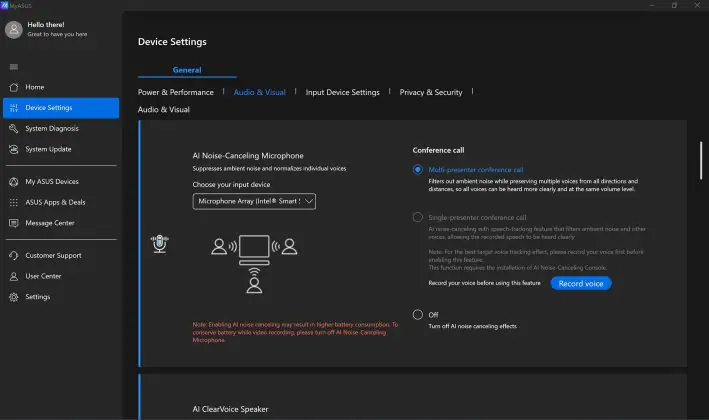Switch to the General tab

pos(187,70)
